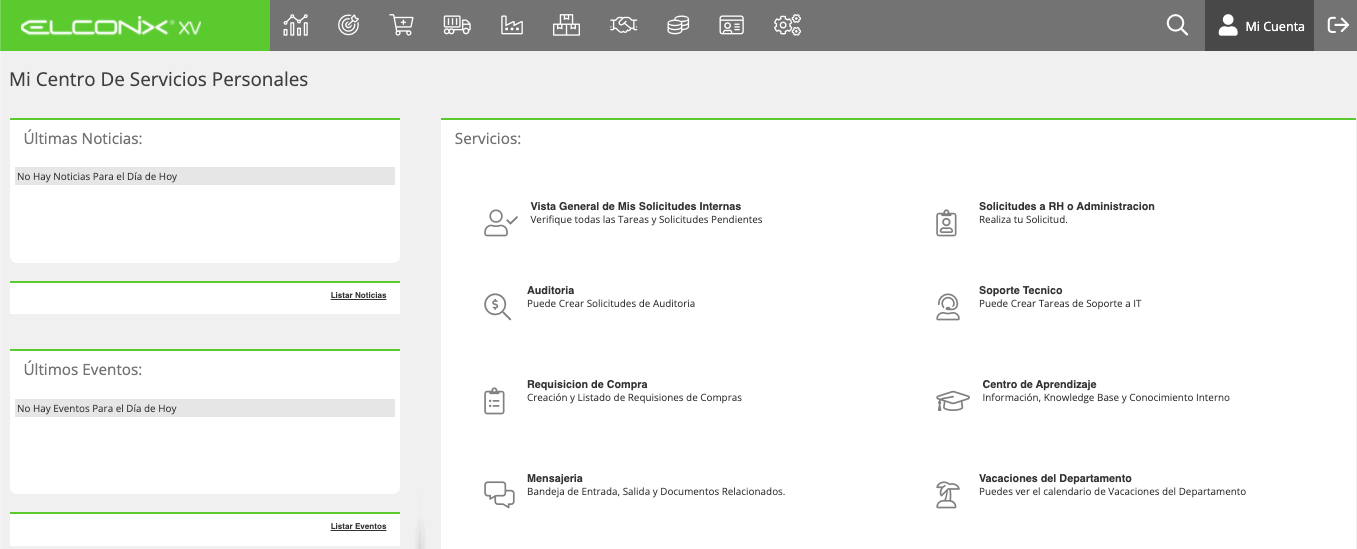The width and height of the screenshot is (1357, 549).
Task: Click the magnifier search icon
Action: pos(1177,25)
